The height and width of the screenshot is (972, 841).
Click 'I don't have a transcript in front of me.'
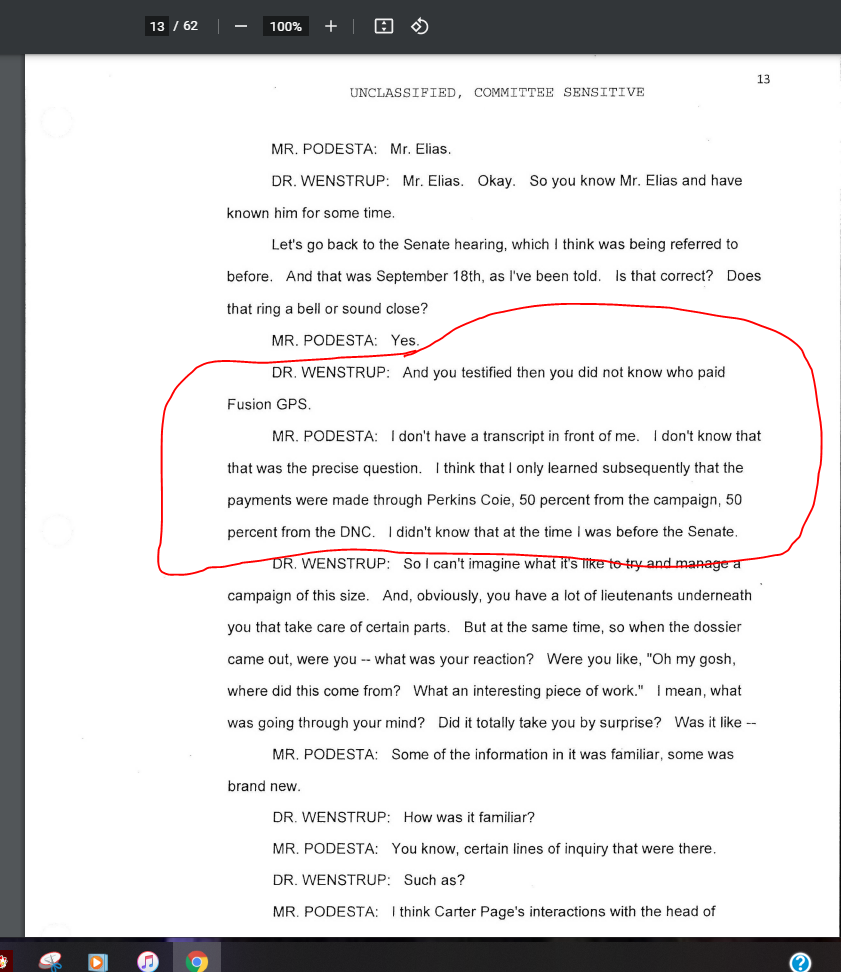click(514, 436)
